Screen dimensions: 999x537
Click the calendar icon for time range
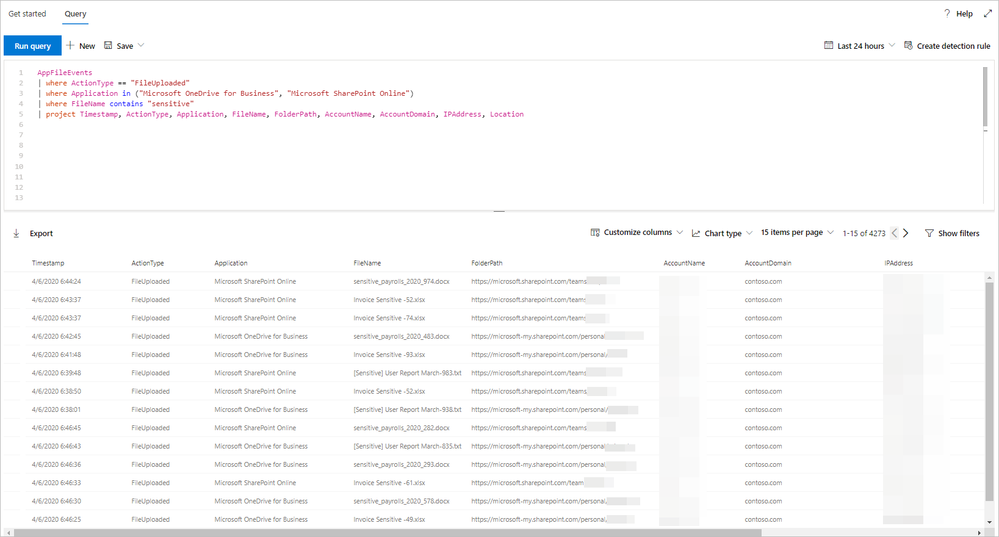(828, 45)
